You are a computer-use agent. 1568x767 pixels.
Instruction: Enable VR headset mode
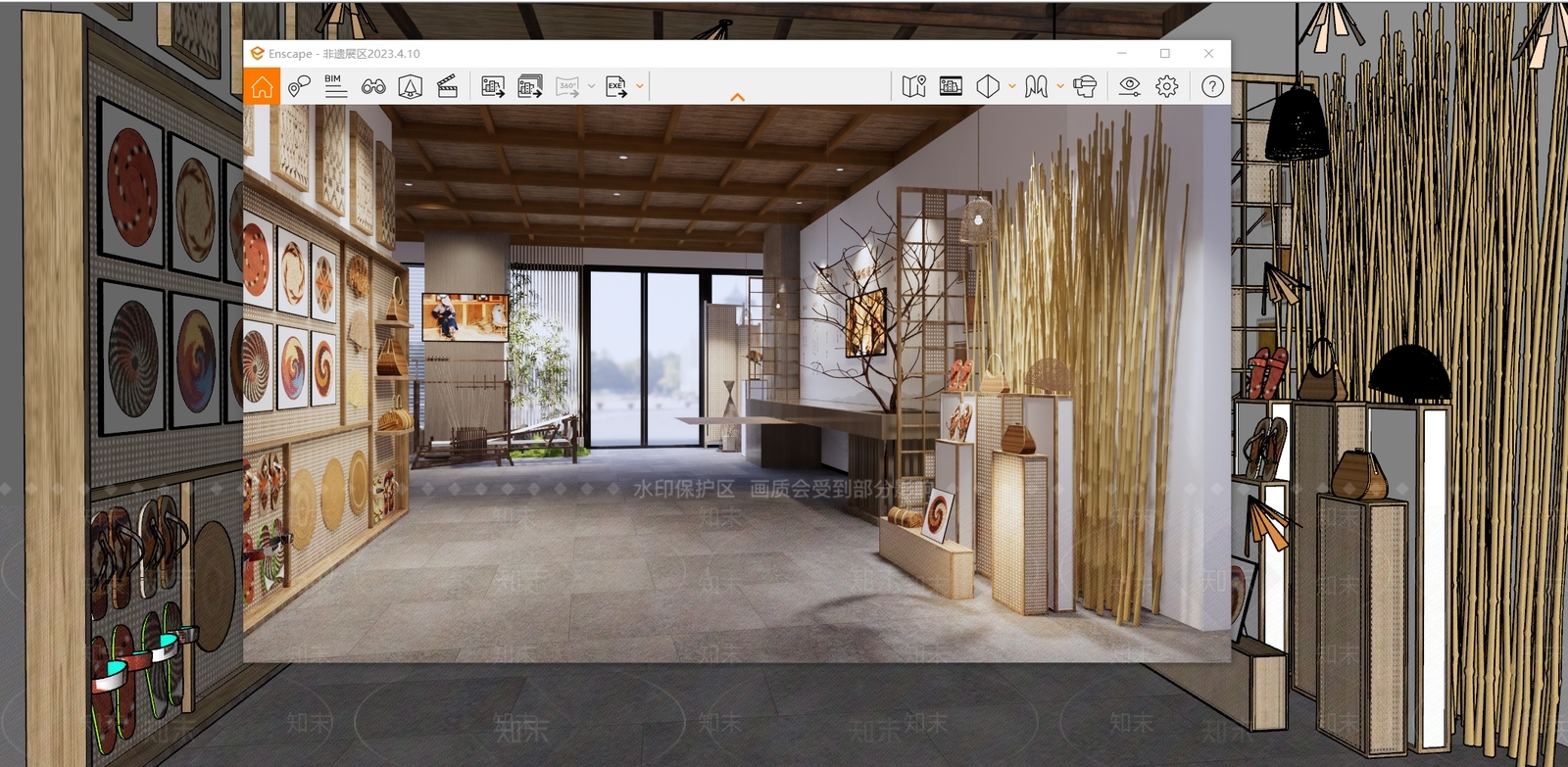pyautogui.click(x=1084, y=86)
